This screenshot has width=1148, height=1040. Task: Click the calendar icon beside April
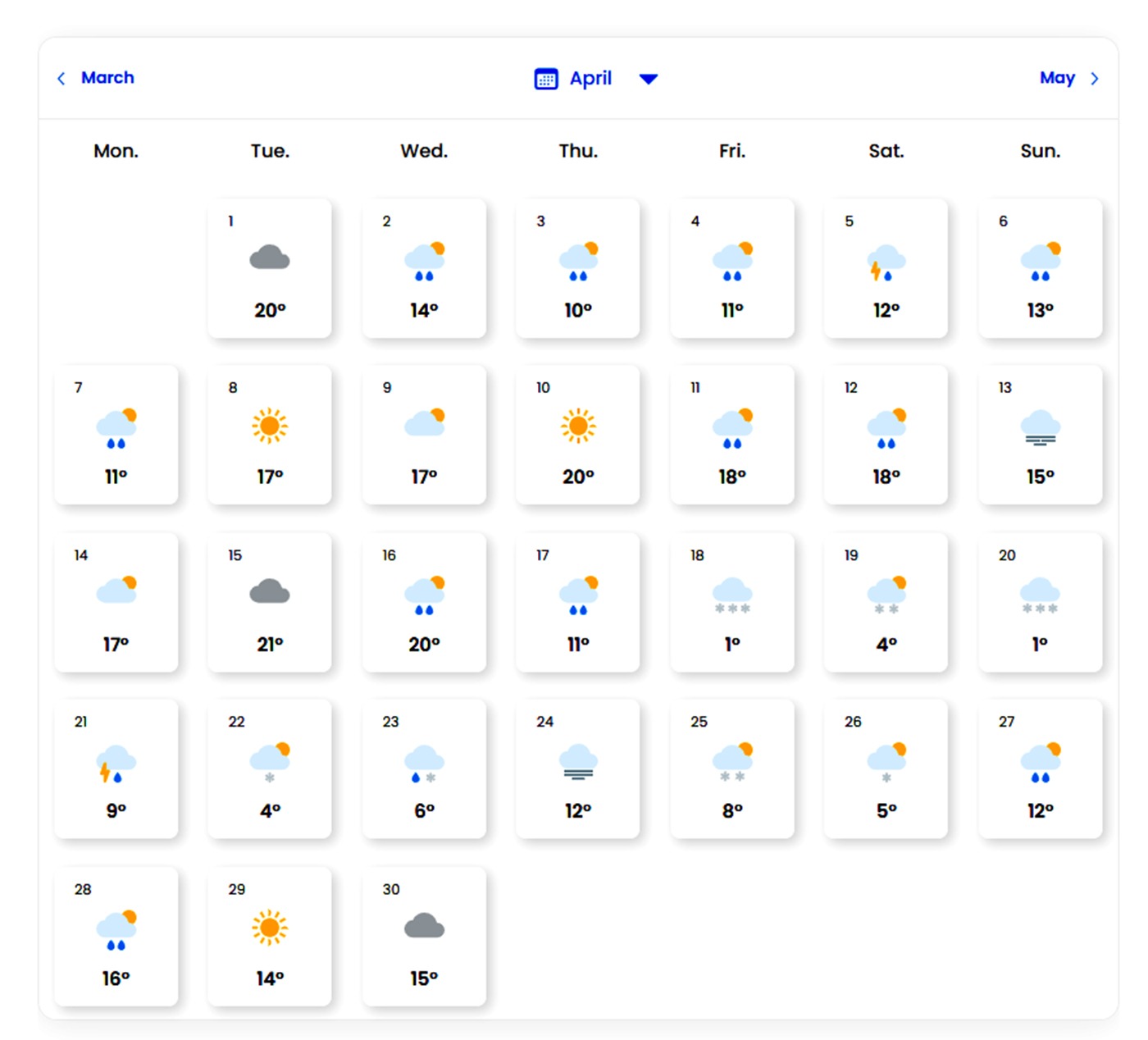coord(546,79)
